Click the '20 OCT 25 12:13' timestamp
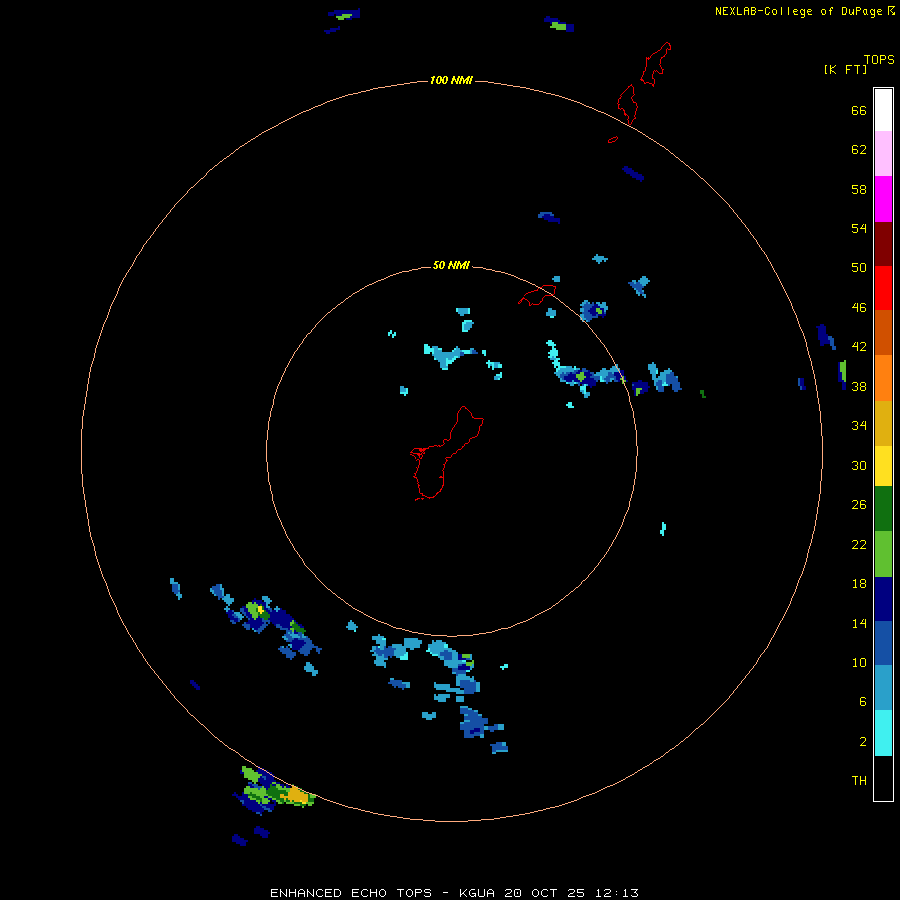This screenshot has height=900, width=900. (x=572, y=893)
